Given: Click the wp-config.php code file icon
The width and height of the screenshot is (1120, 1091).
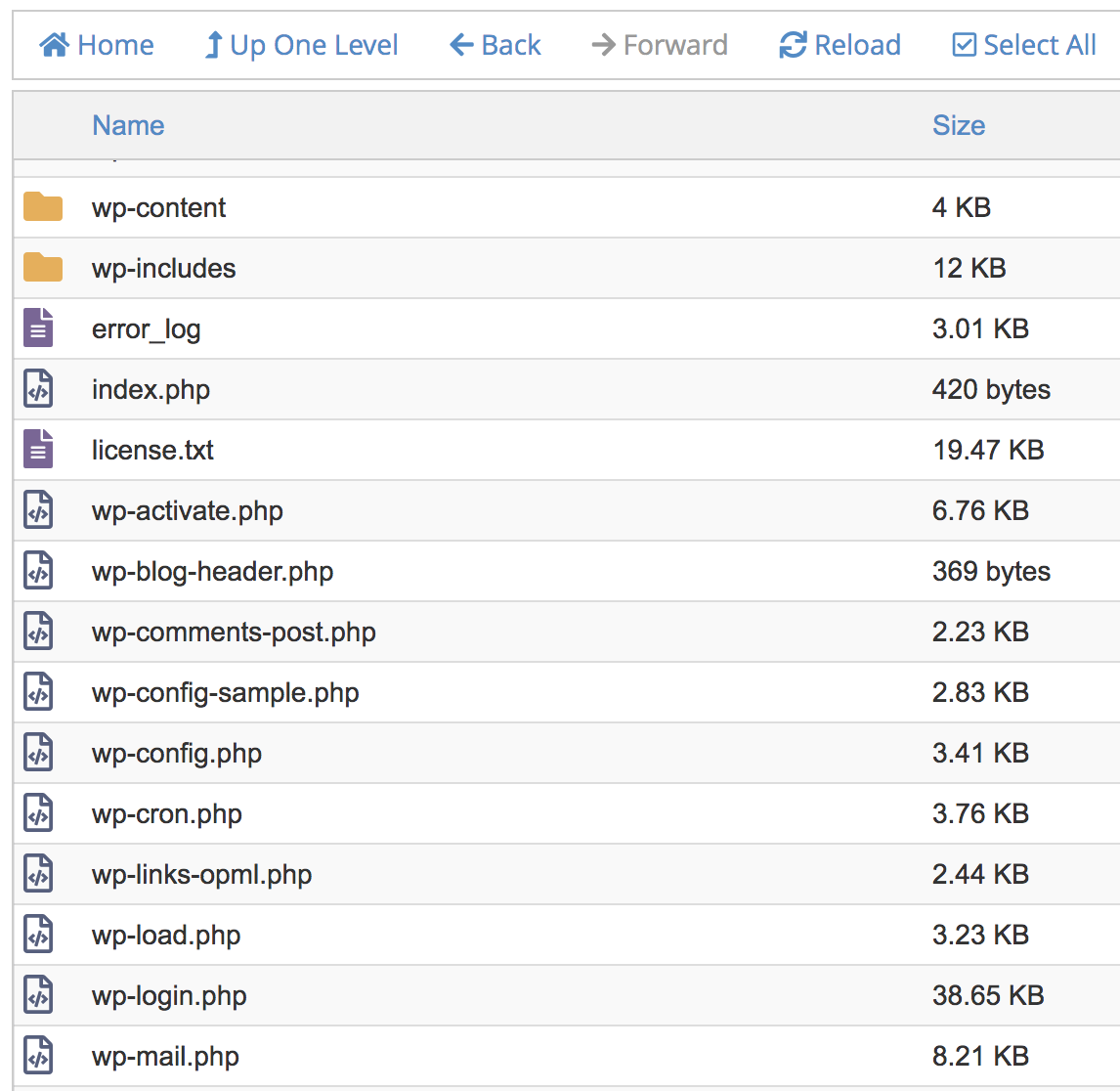Looking at the screenshot, I should pos(38,753).
